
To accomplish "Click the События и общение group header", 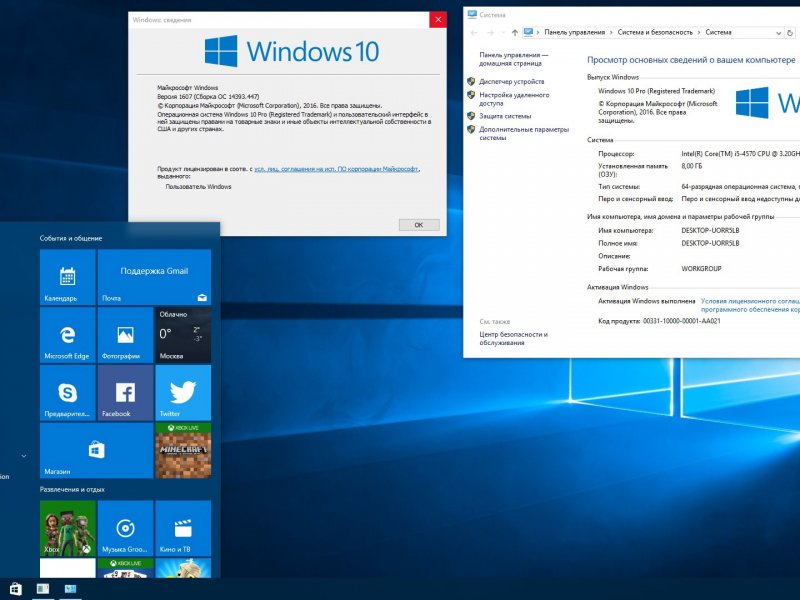I will tap(71, 238).
